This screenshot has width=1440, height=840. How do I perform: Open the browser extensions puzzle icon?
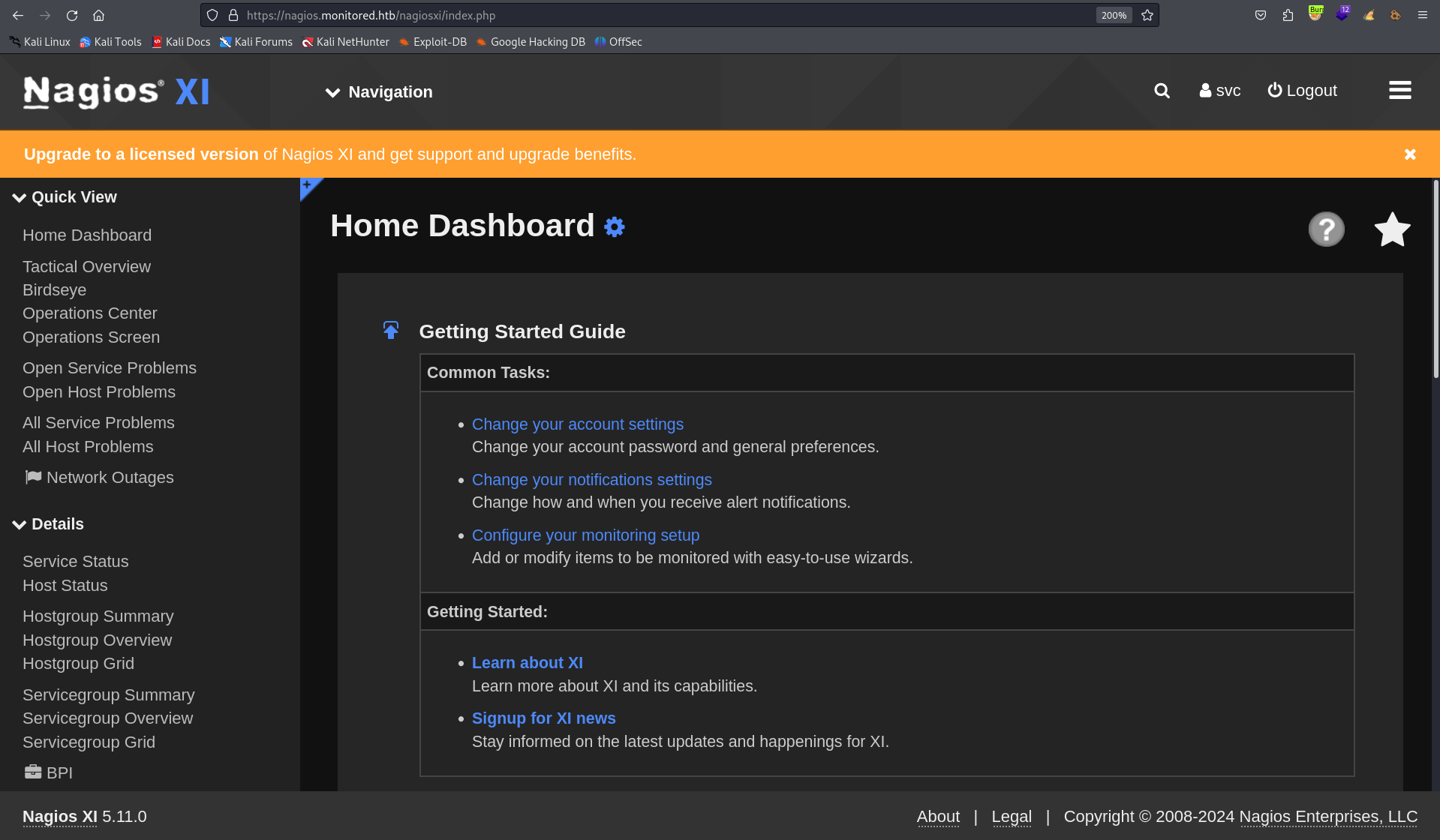pos(1288,15)
